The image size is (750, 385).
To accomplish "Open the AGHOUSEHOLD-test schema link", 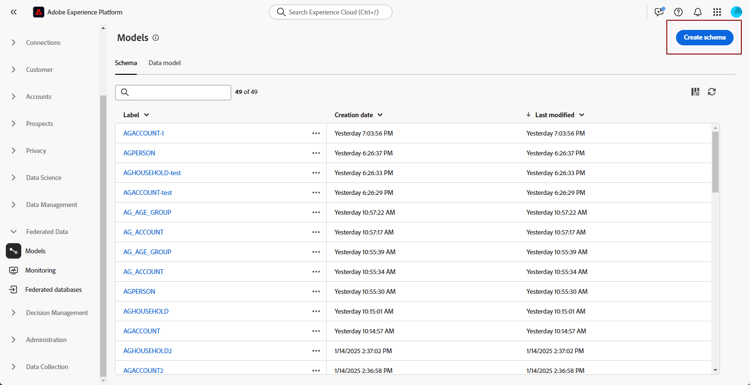I will (x=152, y=173).
